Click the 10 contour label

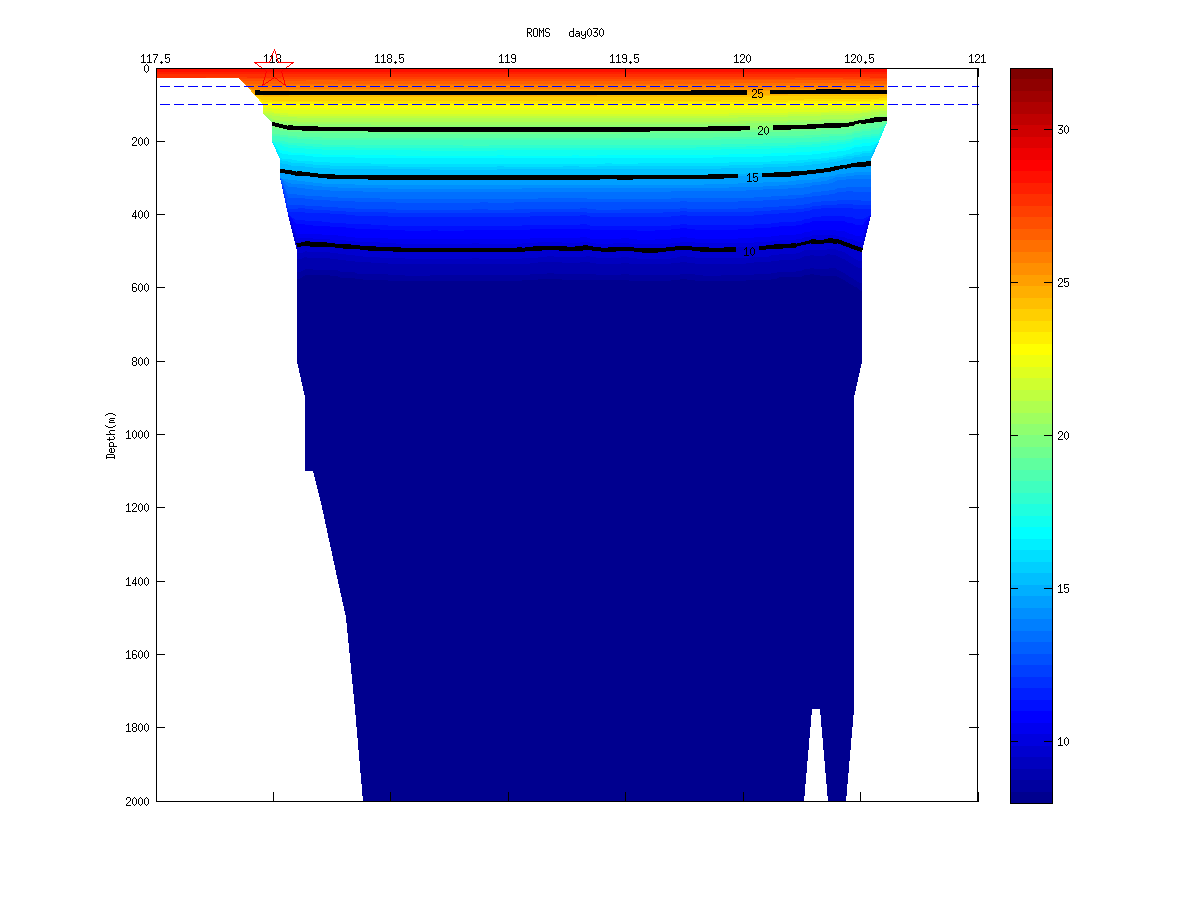tap(749, 252)
